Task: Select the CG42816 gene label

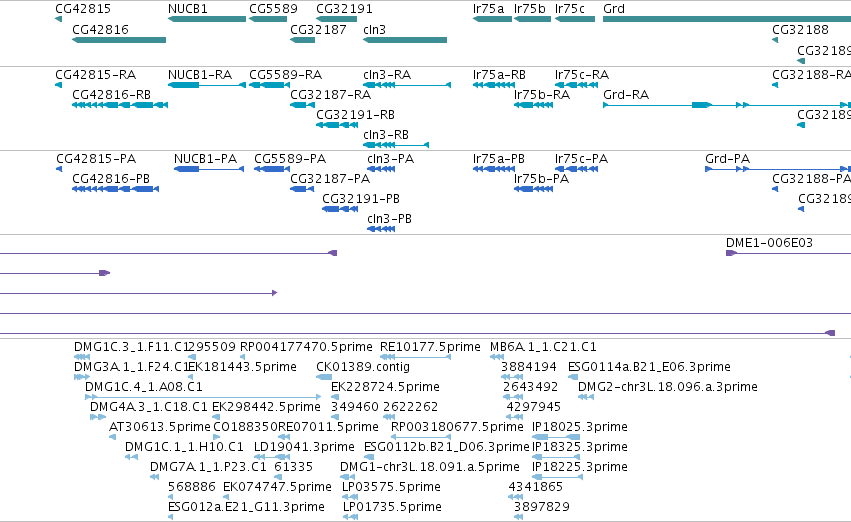Action: (100, 30)
